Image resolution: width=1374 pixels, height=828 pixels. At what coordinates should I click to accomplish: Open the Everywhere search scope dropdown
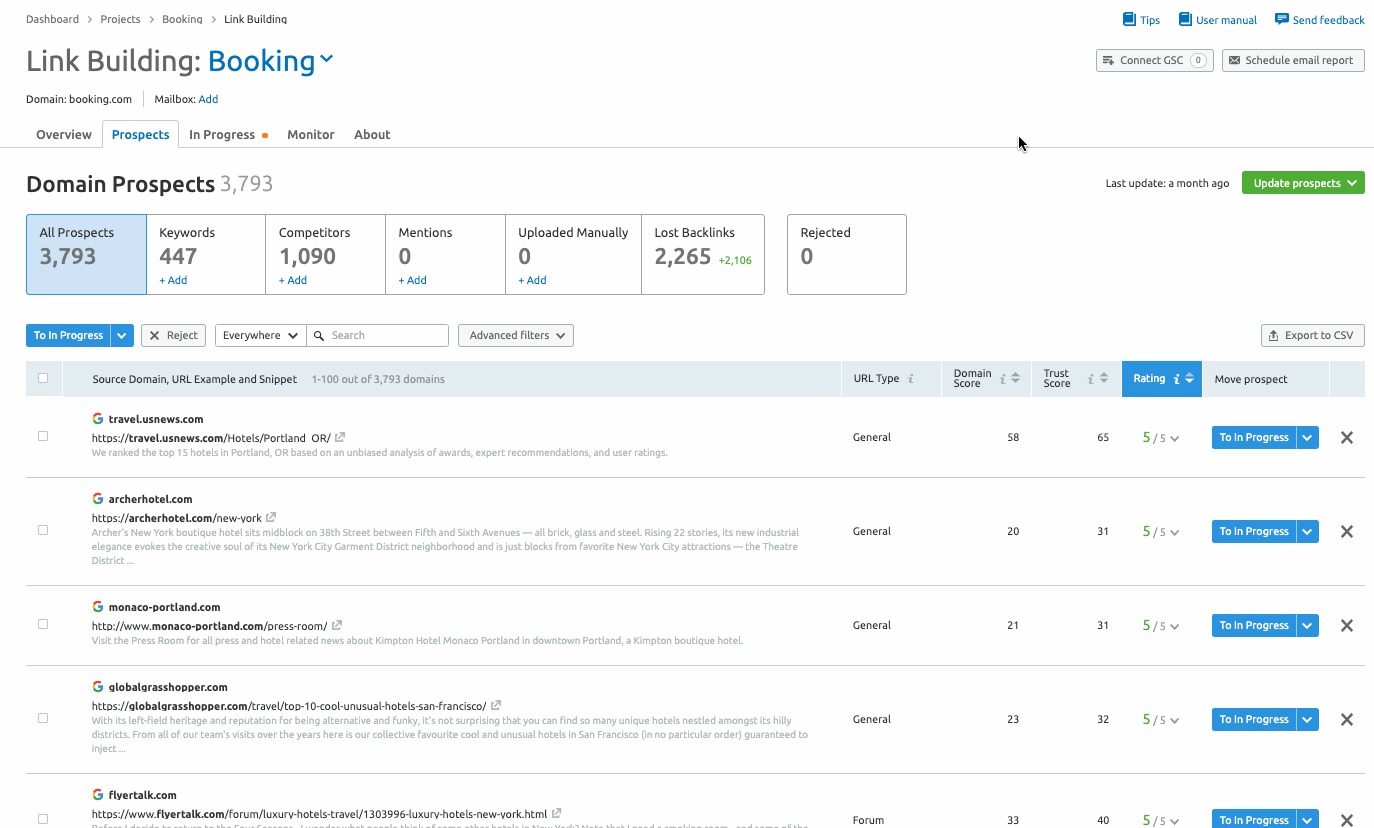pos(260,335)
